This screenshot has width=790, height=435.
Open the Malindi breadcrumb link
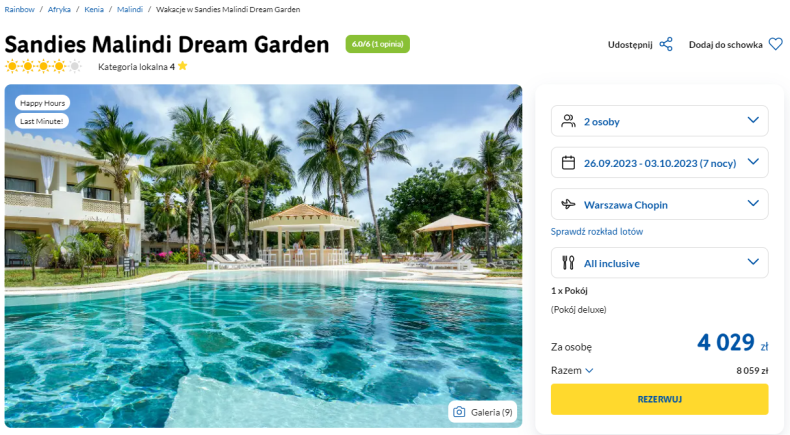pos(129,9)
